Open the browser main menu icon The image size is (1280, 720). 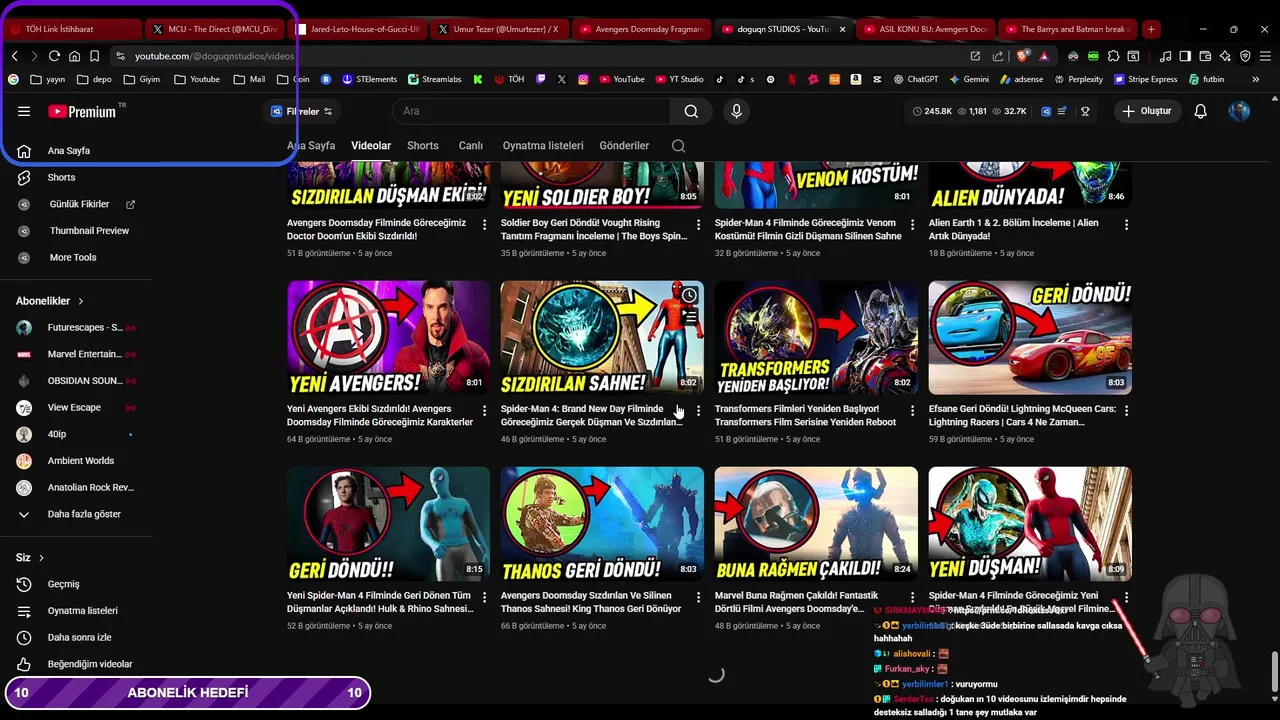coord(1265,56)
